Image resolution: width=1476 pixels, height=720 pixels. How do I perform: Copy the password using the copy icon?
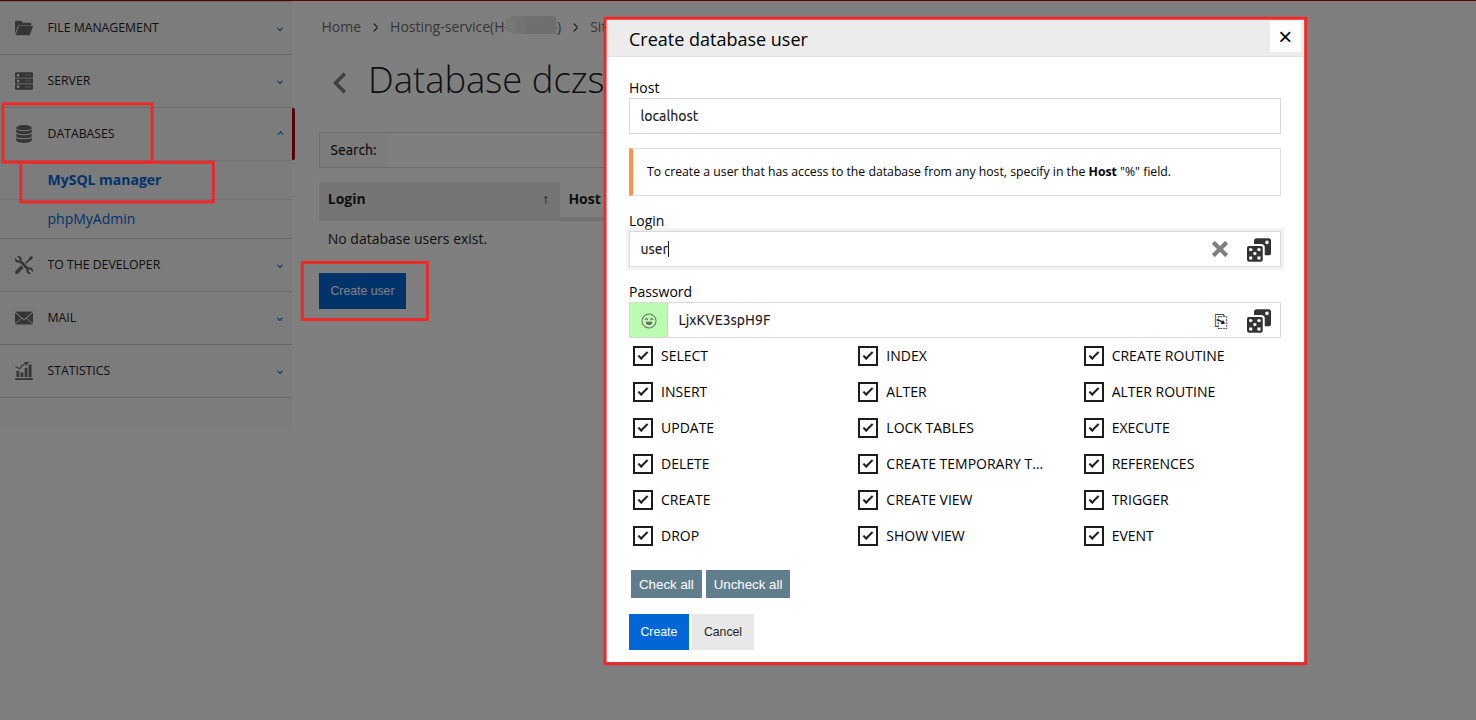(x=1220, y=321)
